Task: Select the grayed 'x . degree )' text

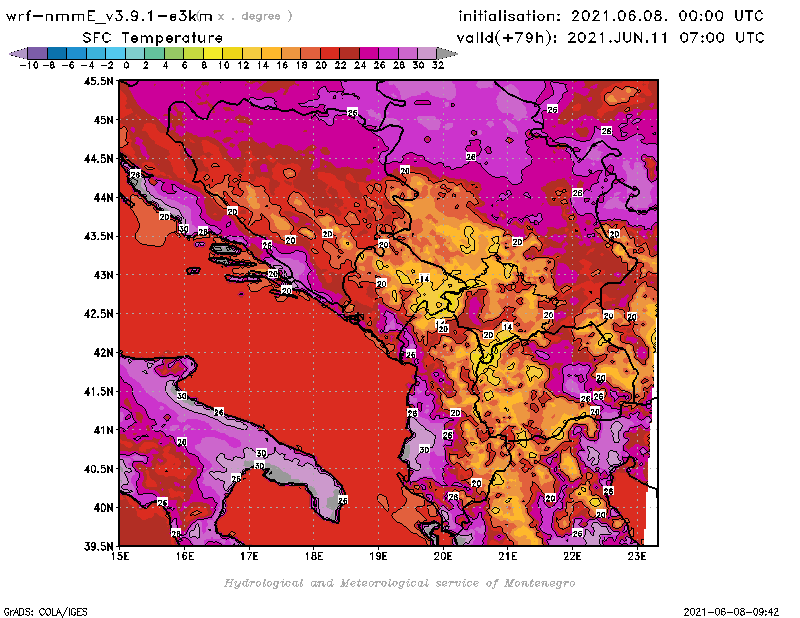Action: [255, 16]
